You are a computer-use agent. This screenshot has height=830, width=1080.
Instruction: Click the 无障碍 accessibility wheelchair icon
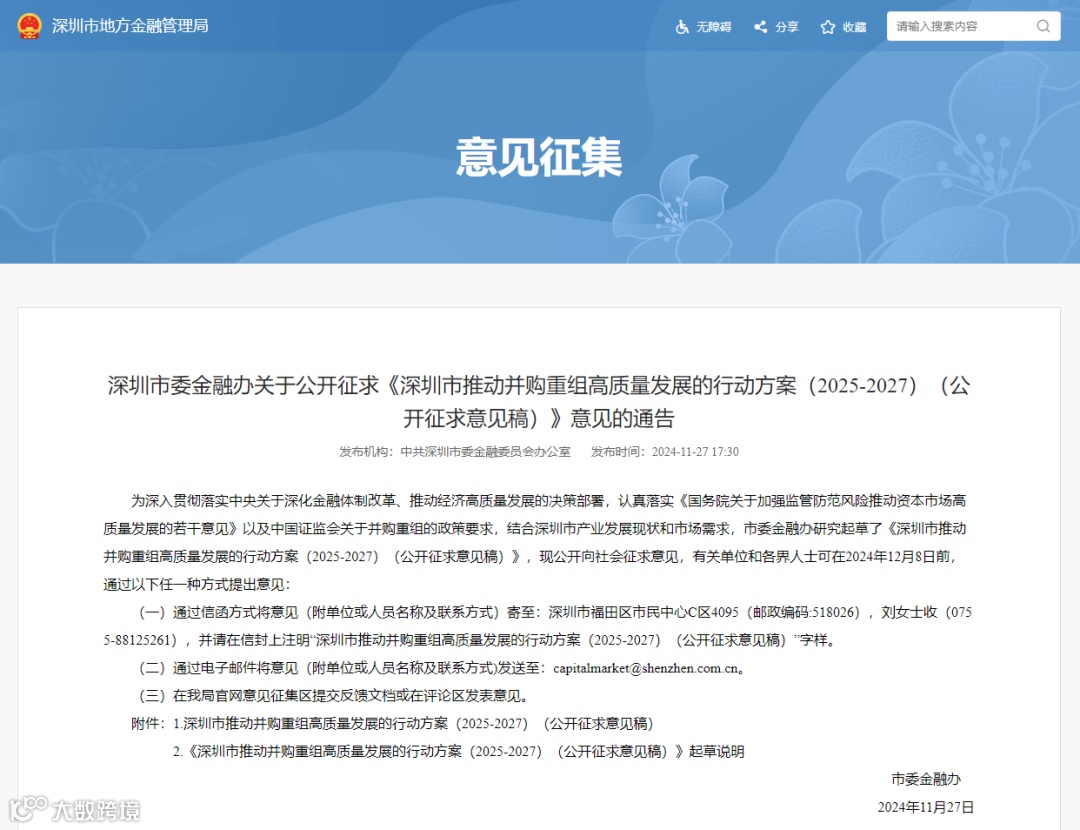682,27
